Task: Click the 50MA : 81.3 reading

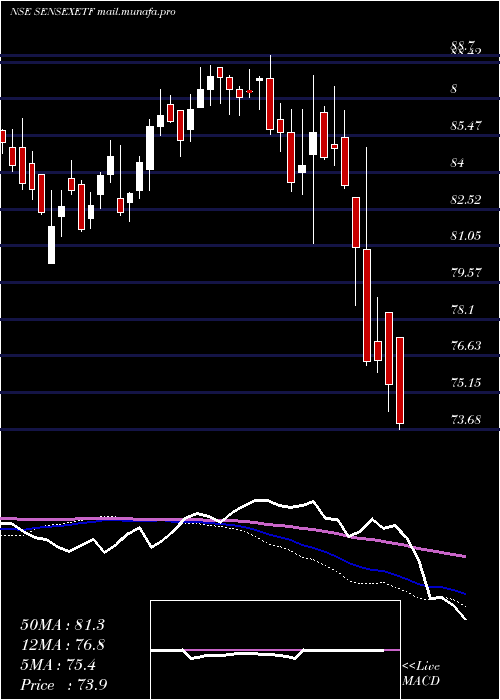Action: click(x=62, y=625)
